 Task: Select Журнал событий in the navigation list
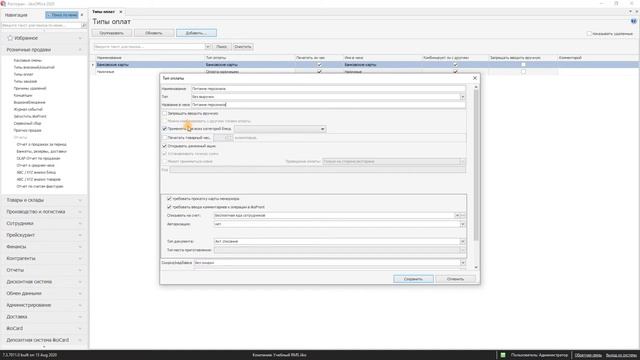[28, 109]
